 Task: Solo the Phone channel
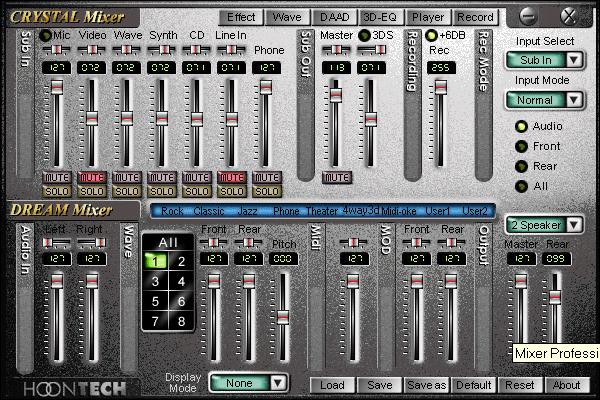point(267,191)
